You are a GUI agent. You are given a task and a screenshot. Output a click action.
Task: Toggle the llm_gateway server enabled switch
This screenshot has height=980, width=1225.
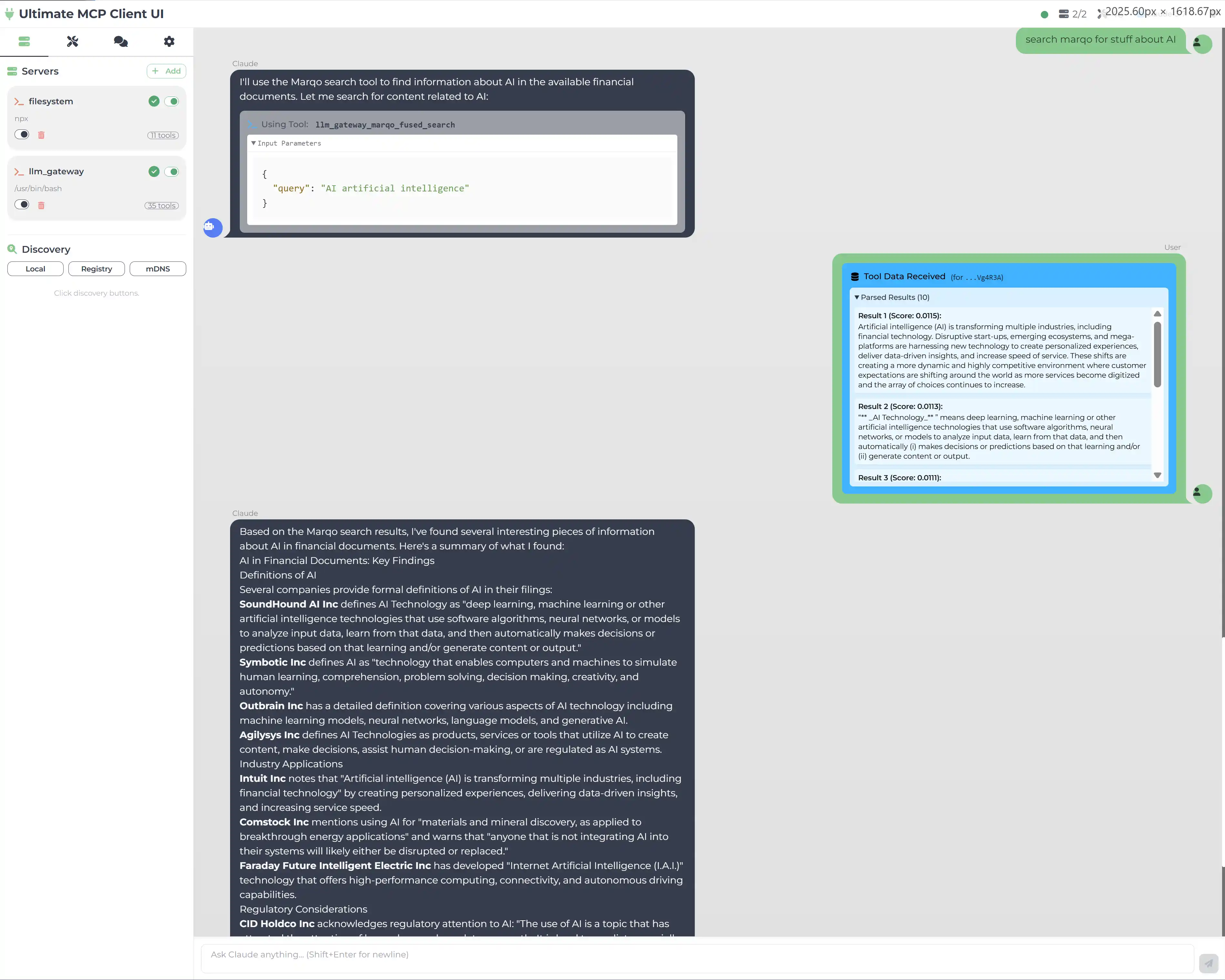coord(172,172)
